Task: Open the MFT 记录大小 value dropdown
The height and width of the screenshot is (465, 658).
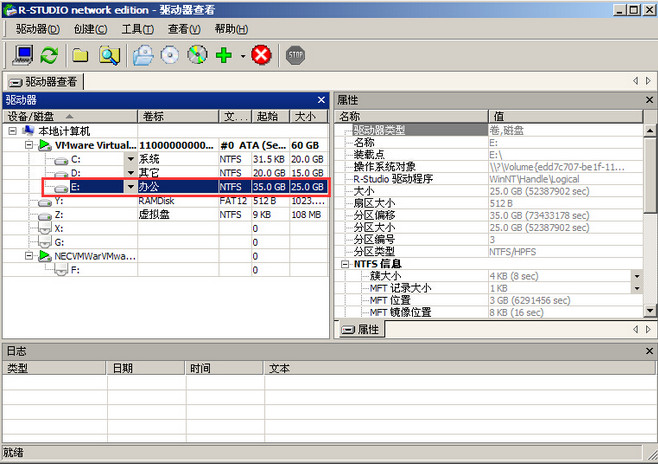Action: tap(637, 288)
